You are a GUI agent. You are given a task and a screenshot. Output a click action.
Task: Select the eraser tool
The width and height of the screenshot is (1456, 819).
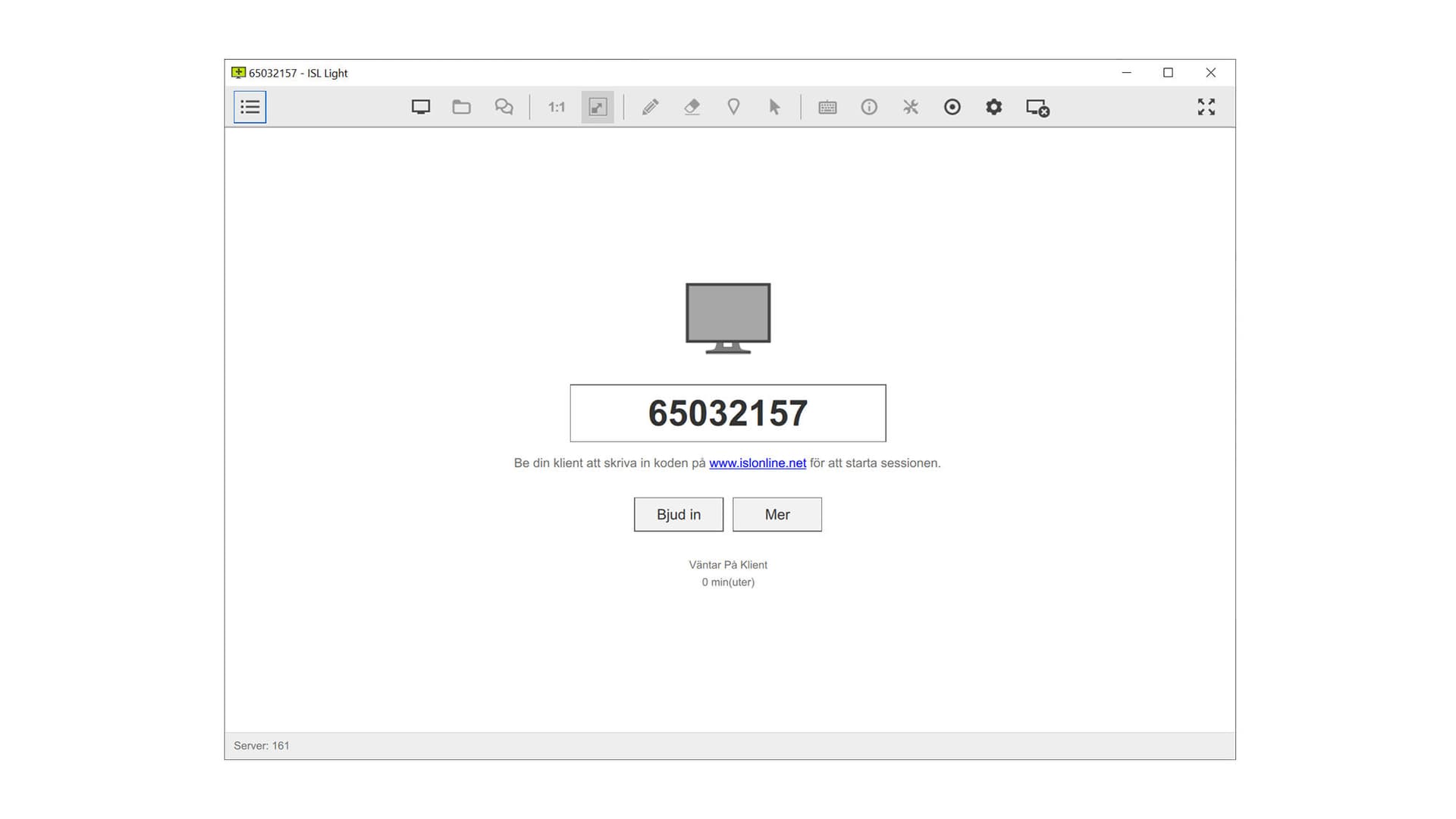point(692,107)
